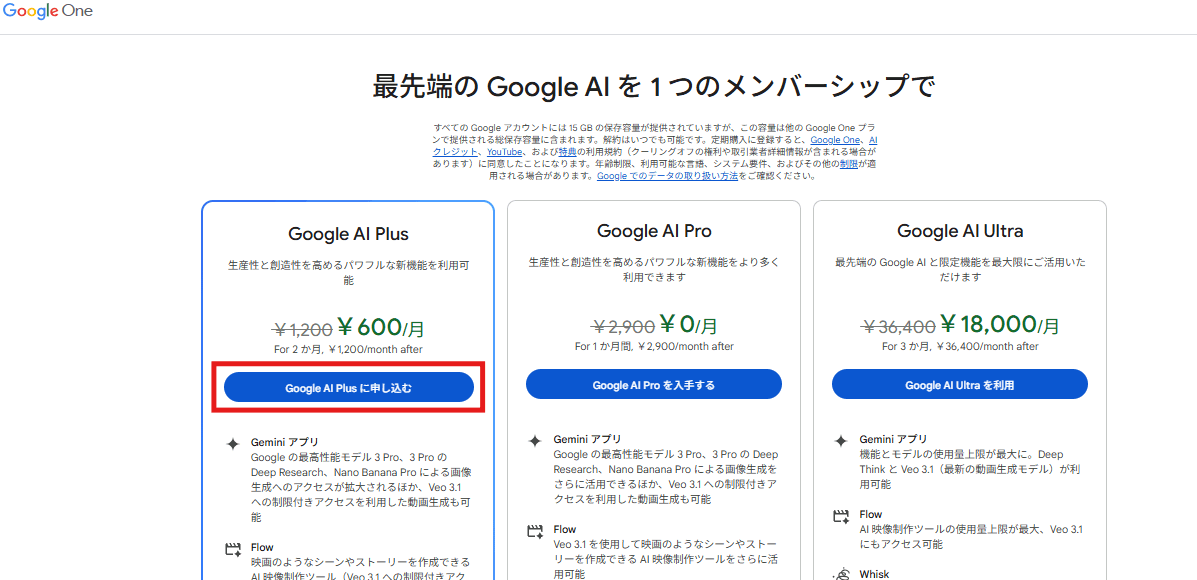Image resolution: width=1197 pixels, height=580 pixels.
Task: Open the Google でのデータの取り扱い方法 link
Action: click(x=667, y=176)
